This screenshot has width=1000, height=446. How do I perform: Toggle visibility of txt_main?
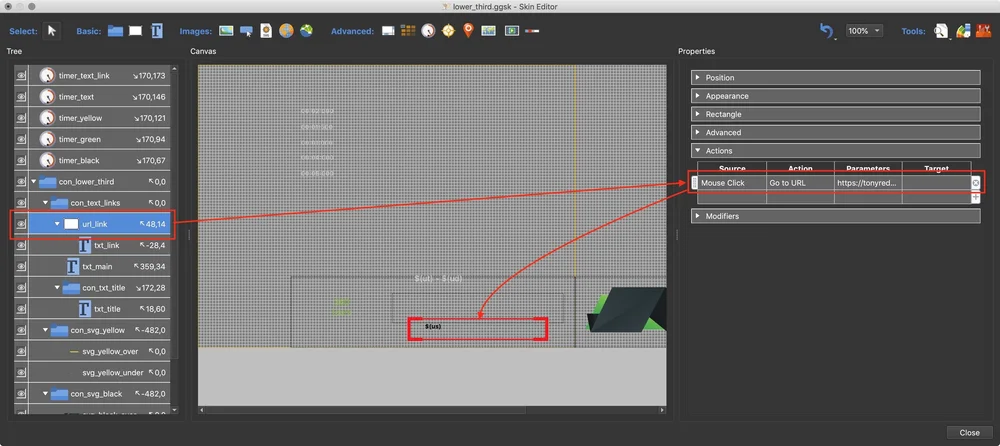(x=21, y=266)
